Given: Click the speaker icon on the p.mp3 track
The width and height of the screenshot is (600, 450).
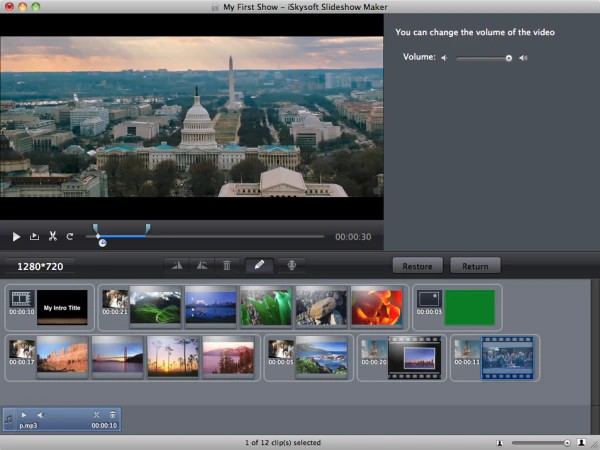Looking at the screenshot, I should [40, 414].
